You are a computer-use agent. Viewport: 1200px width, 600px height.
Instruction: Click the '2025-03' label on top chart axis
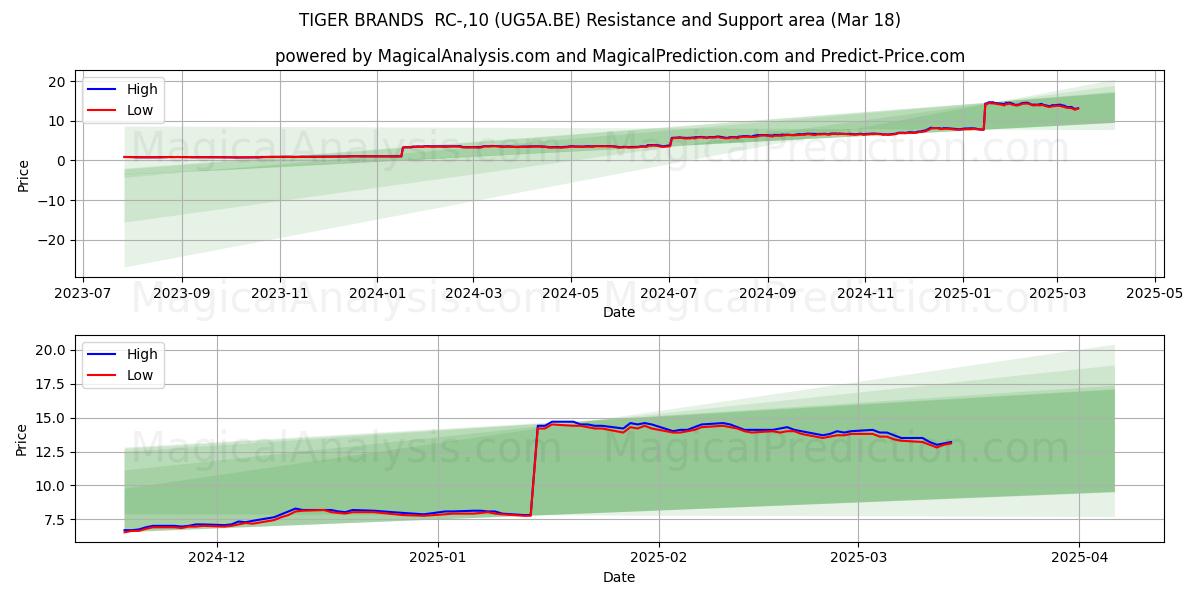point(1058,294)
